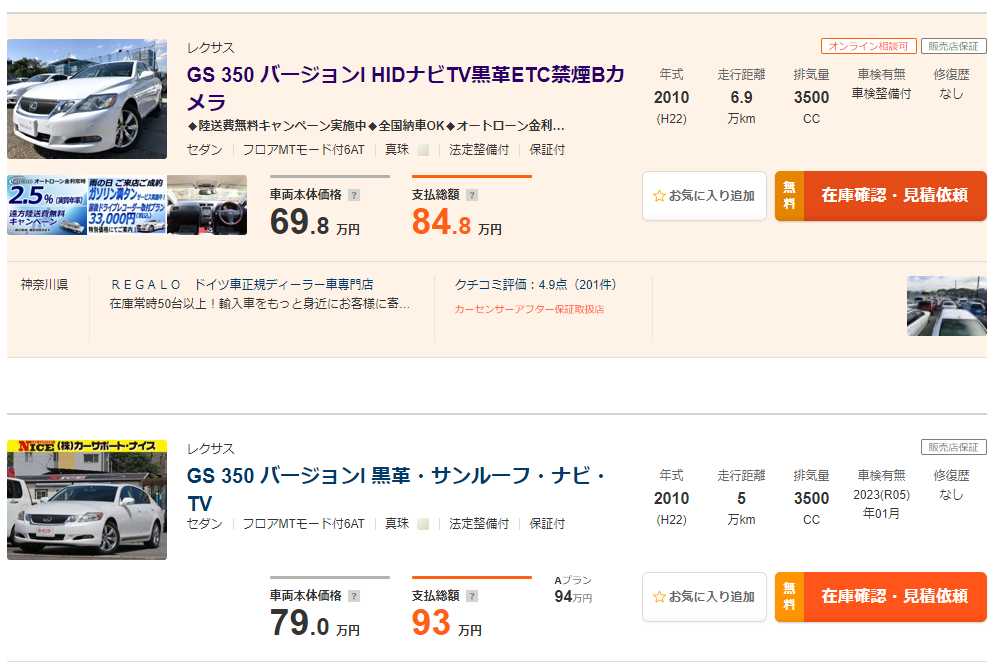Click help icon beside 支払総額 84.8万円

click(472, 195)
